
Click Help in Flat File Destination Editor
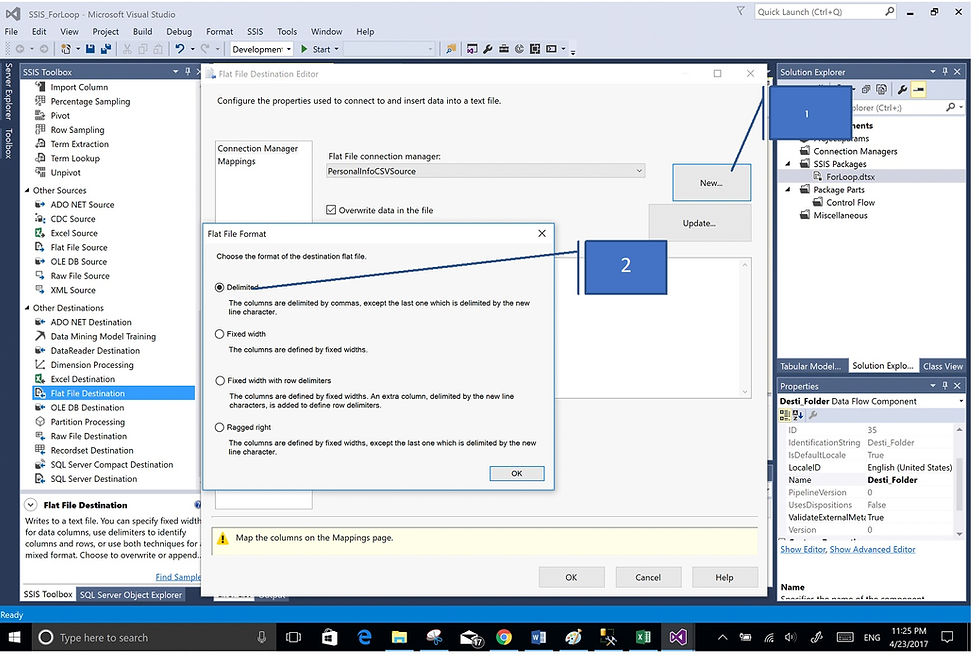coord(724,577)
